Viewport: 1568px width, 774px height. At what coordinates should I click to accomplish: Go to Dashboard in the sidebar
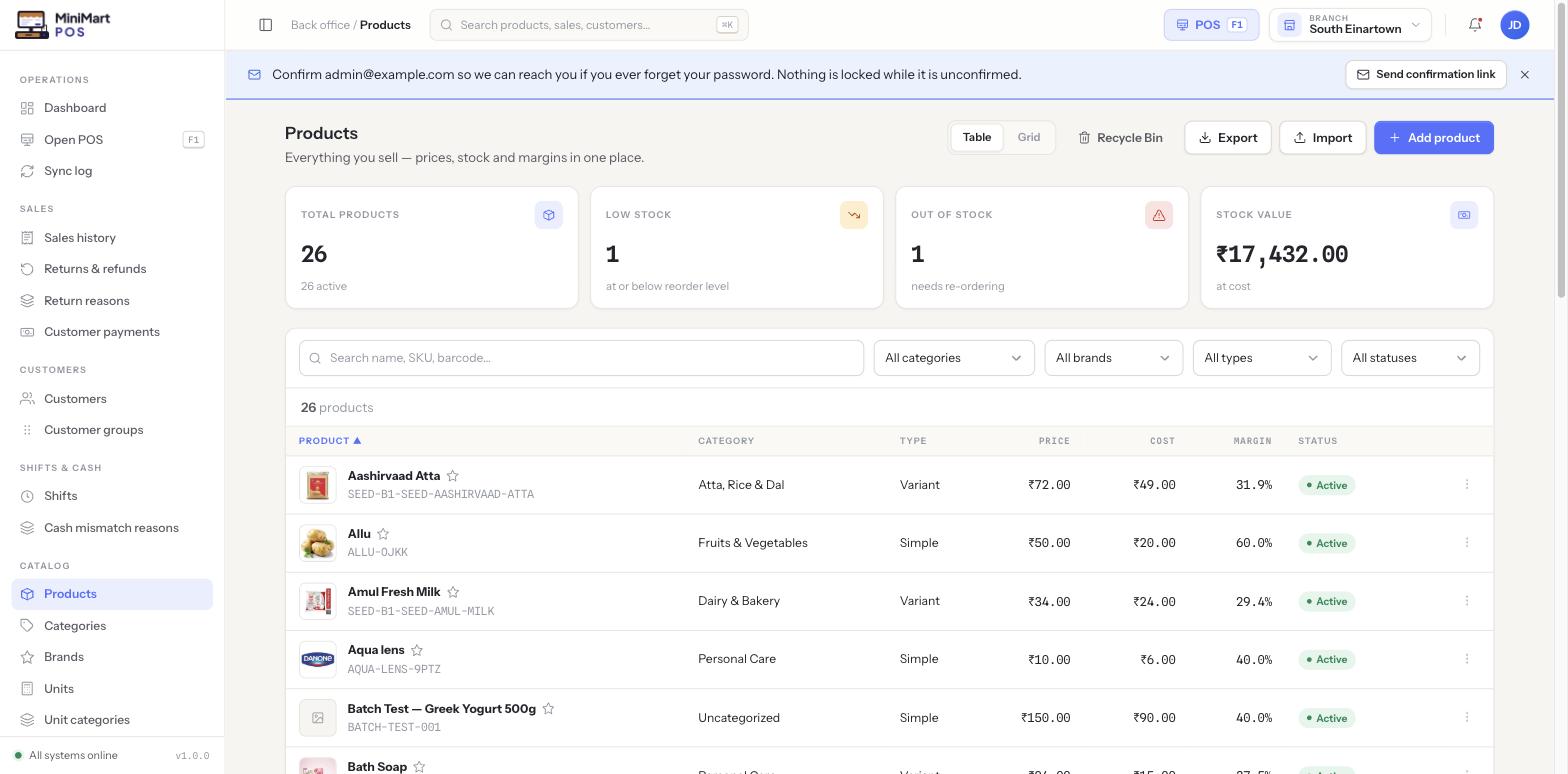112,108
